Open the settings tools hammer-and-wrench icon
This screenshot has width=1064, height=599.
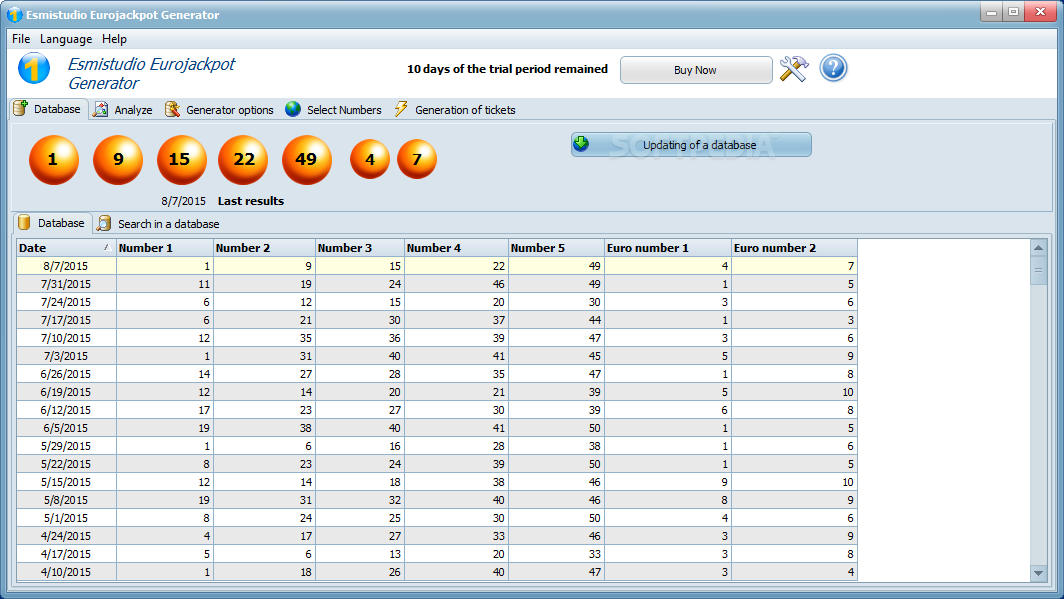tap(793, 69)
